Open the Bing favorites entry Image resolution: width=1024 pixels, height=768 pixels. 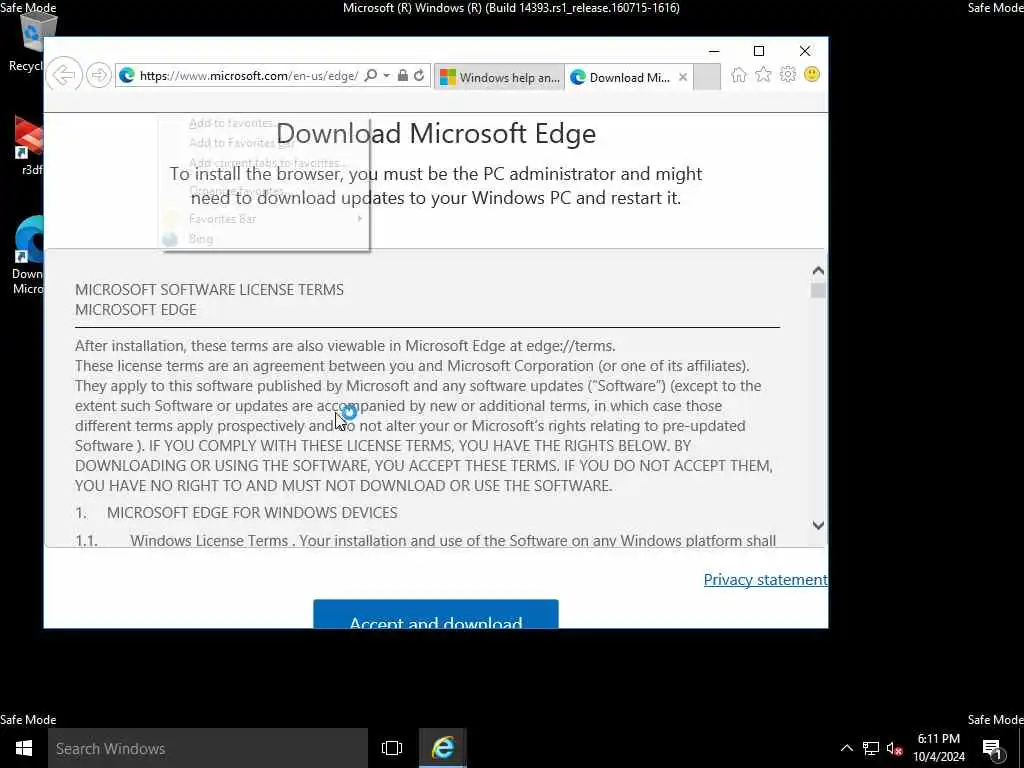pos(264,239)
